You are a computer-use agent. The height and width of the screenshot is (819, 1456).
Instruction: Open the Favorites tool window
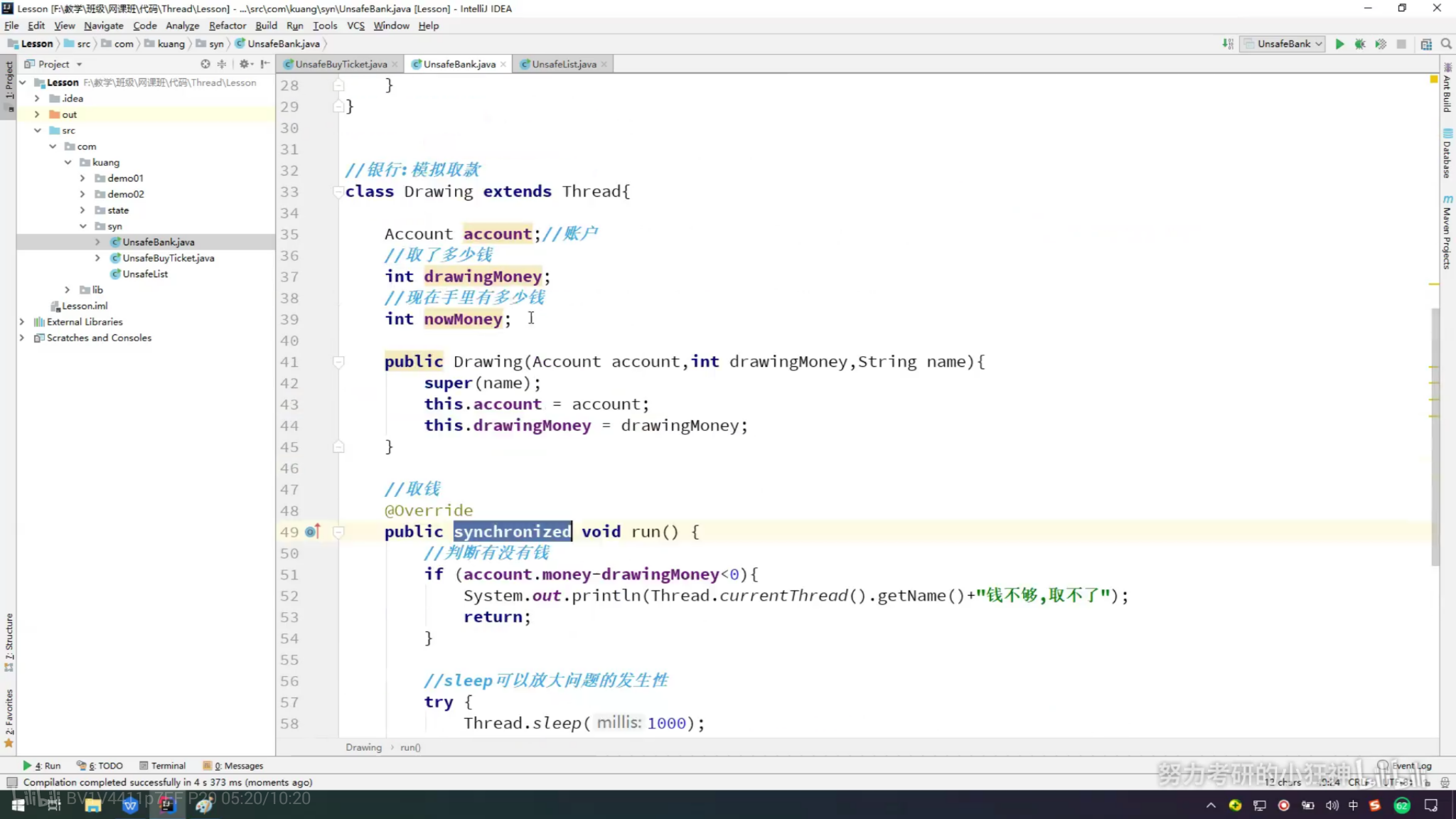click(x=9, y=718)
